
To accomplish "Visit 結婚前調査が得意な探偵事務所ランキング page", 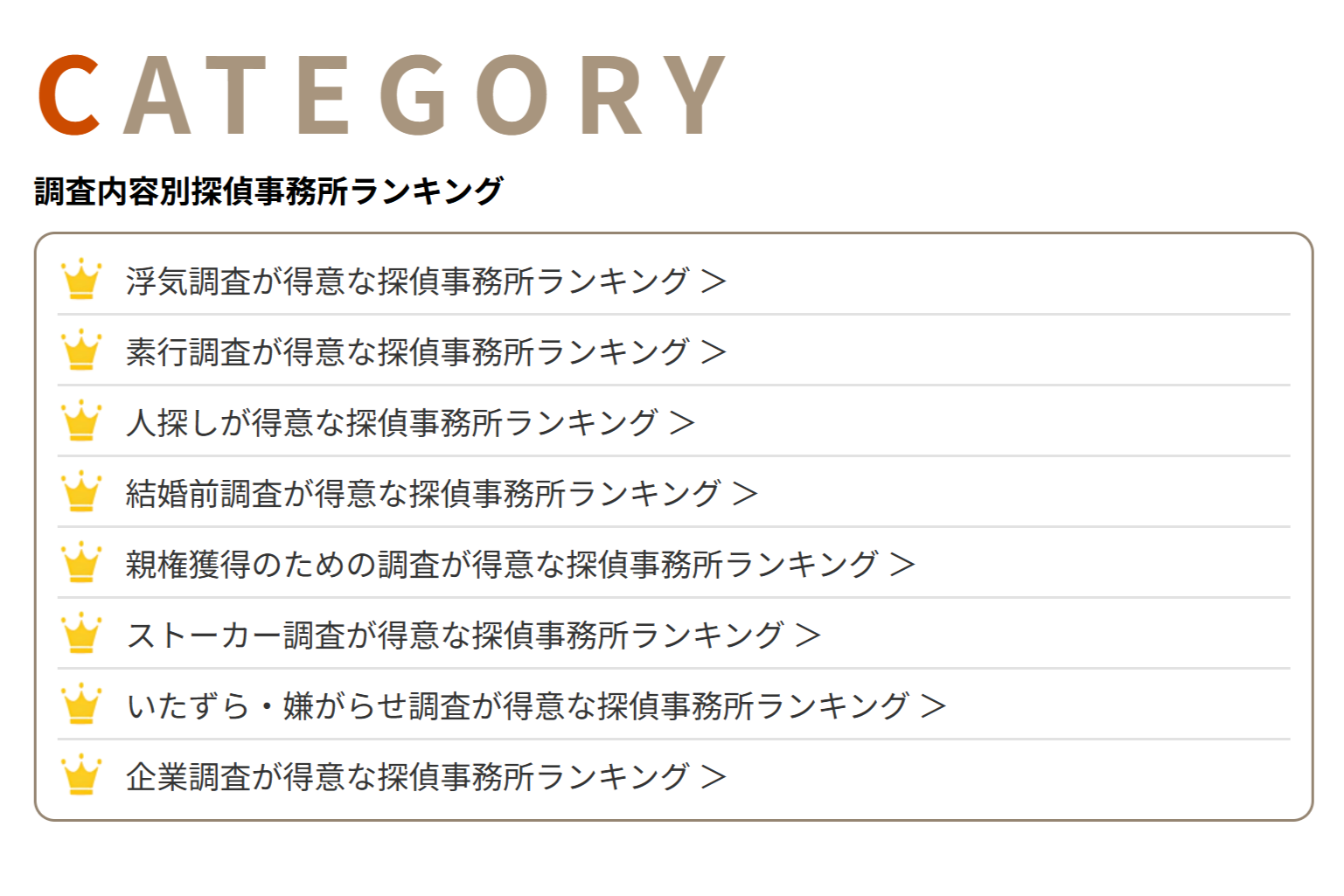I will 422,494.
